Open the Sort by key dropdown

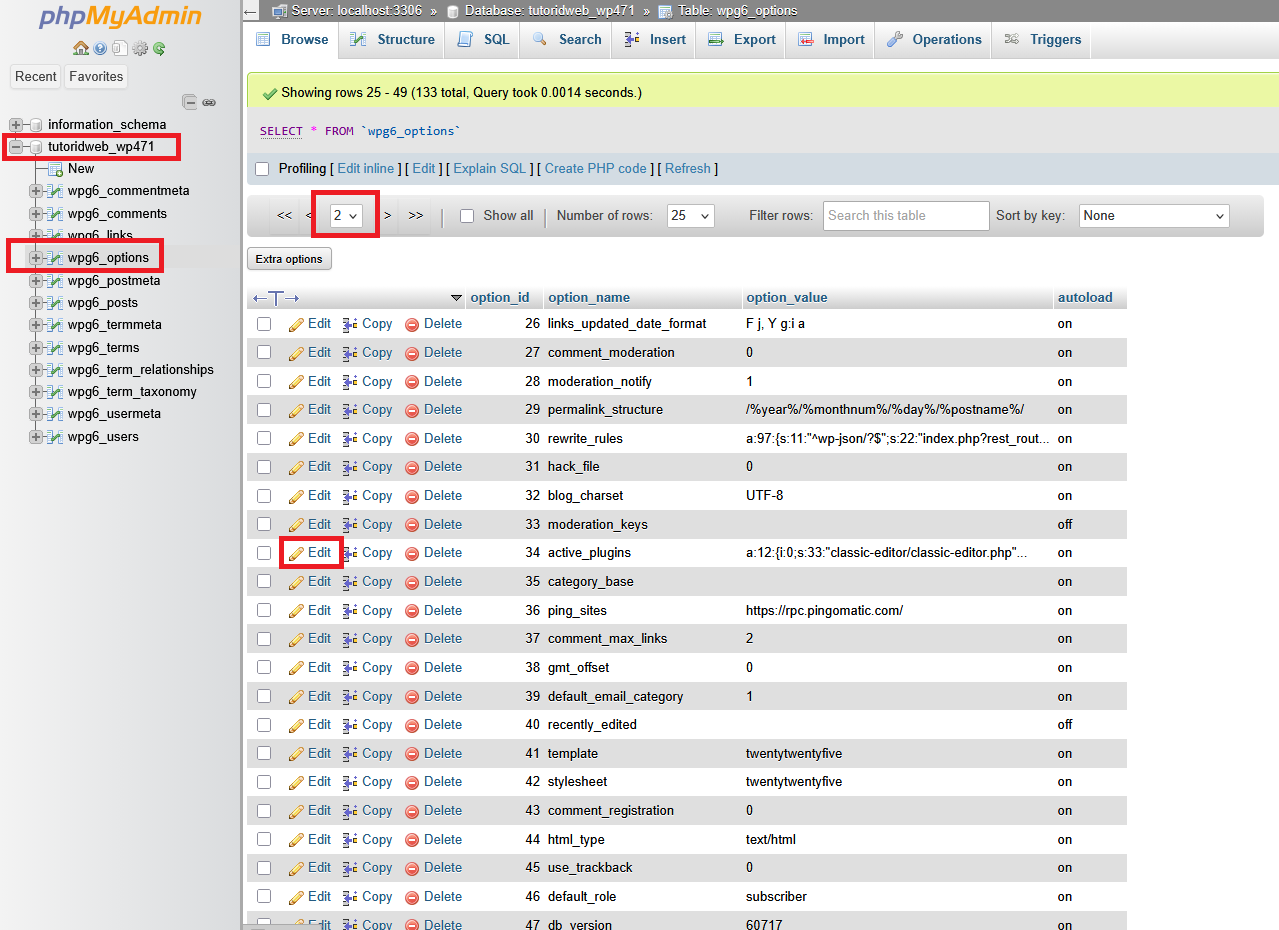pyautogui.click(x=1153, y=215)
